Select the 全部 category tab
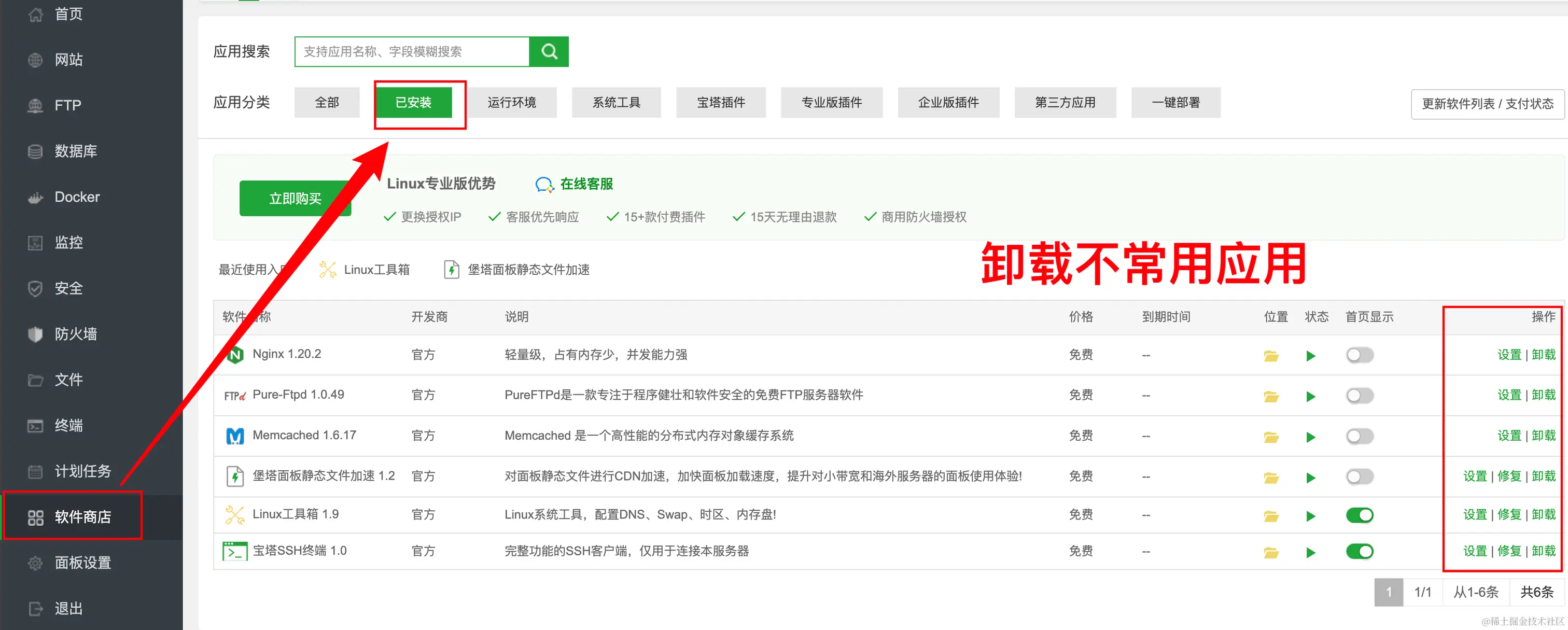The width and height of the screenshot is (1568, 630). click(326, 102)
